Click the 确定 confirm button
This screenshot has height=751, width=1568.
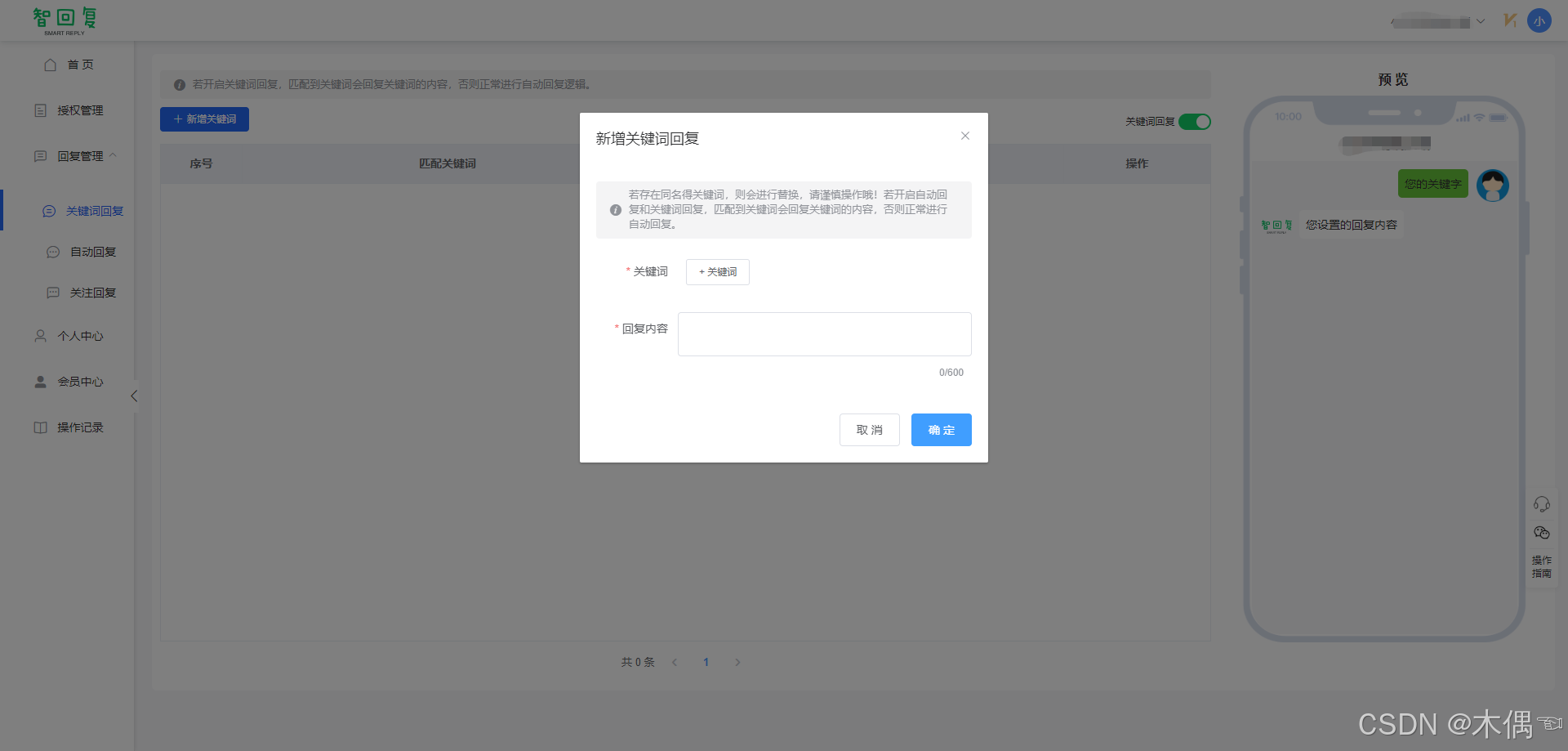tap(941, 430)
